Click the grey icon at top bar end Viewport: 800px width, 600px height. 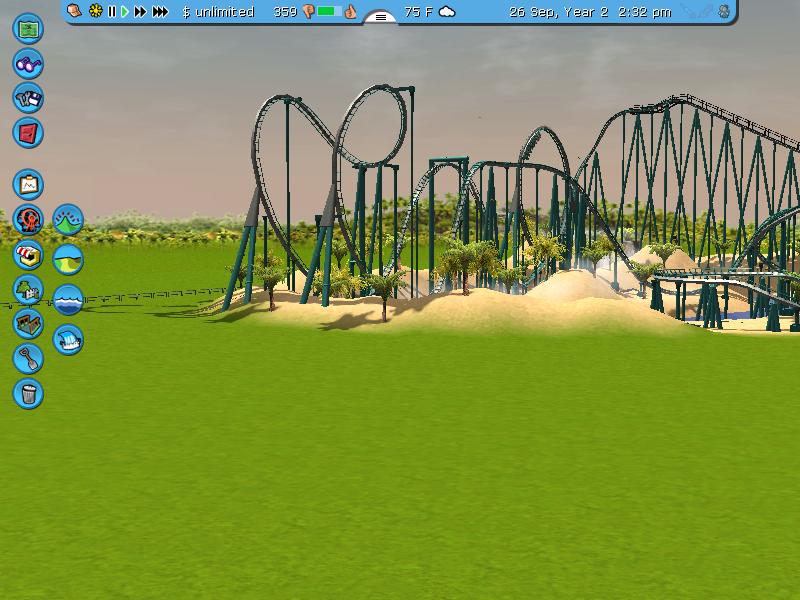pyautogui.click(x=723, y=12)
